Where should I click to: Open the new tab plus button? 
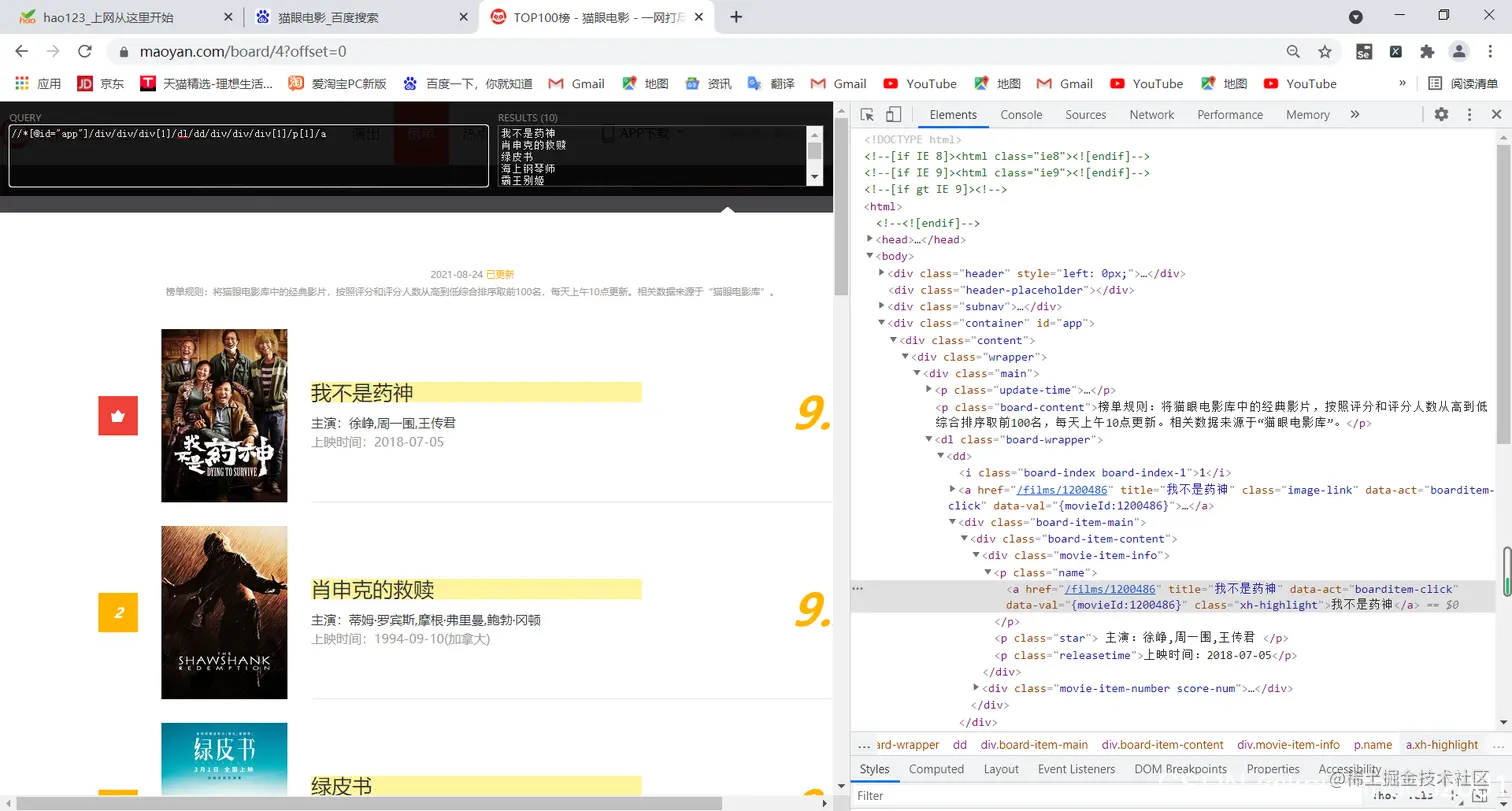736,17
